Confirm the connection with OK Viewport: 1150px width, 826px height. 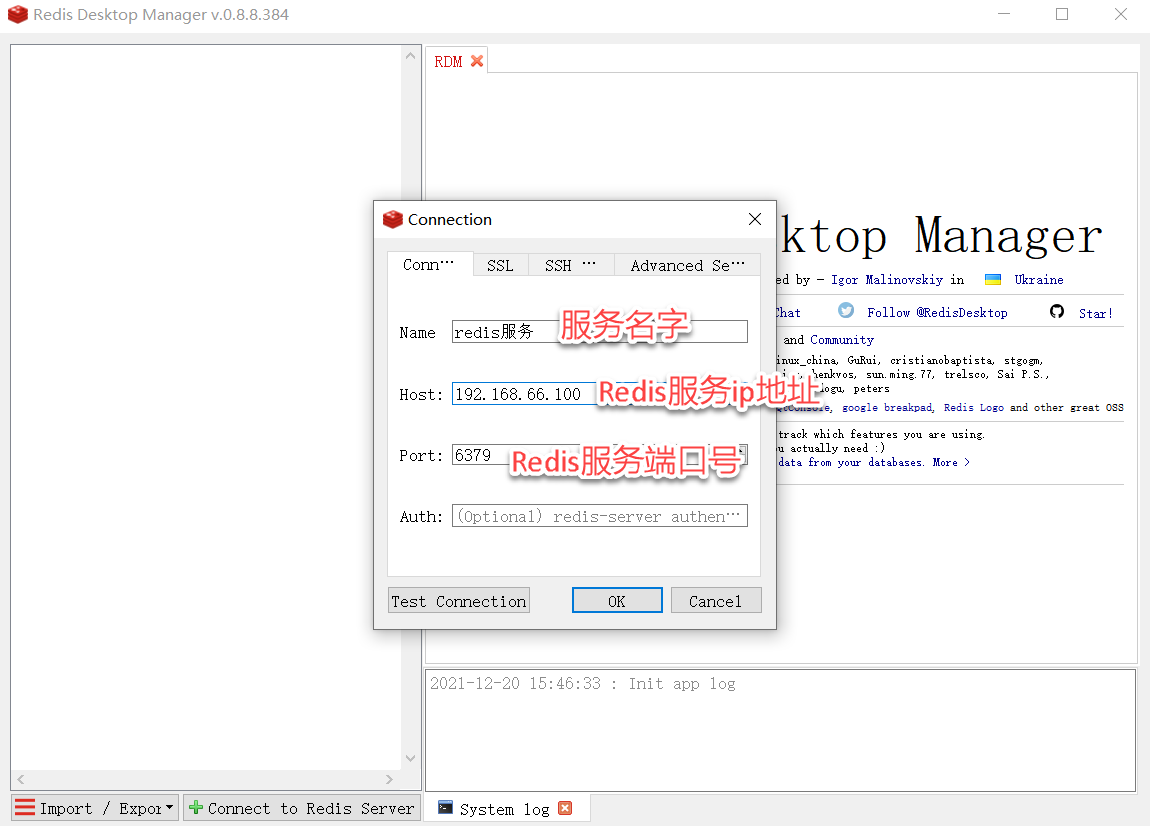click(x=617, y=601)
